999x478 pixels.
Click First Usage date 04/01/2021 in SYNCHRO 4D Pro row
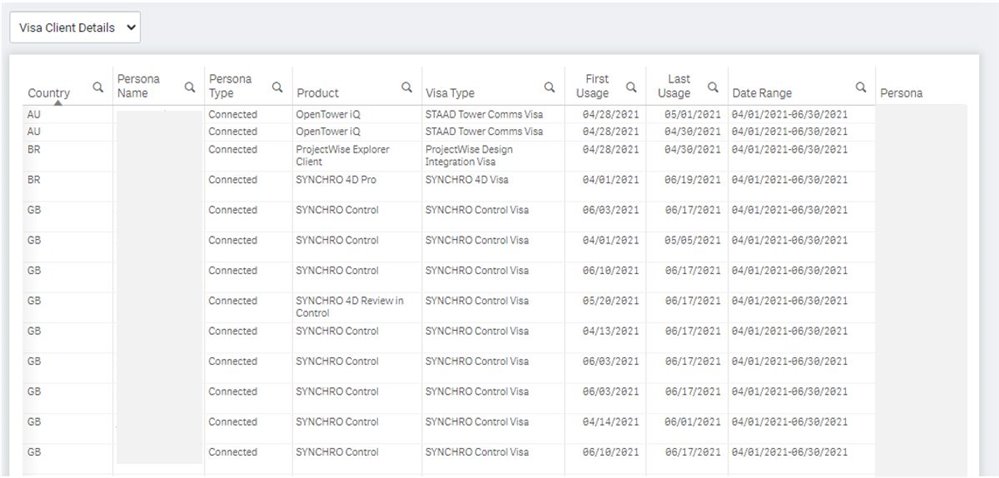610,180
